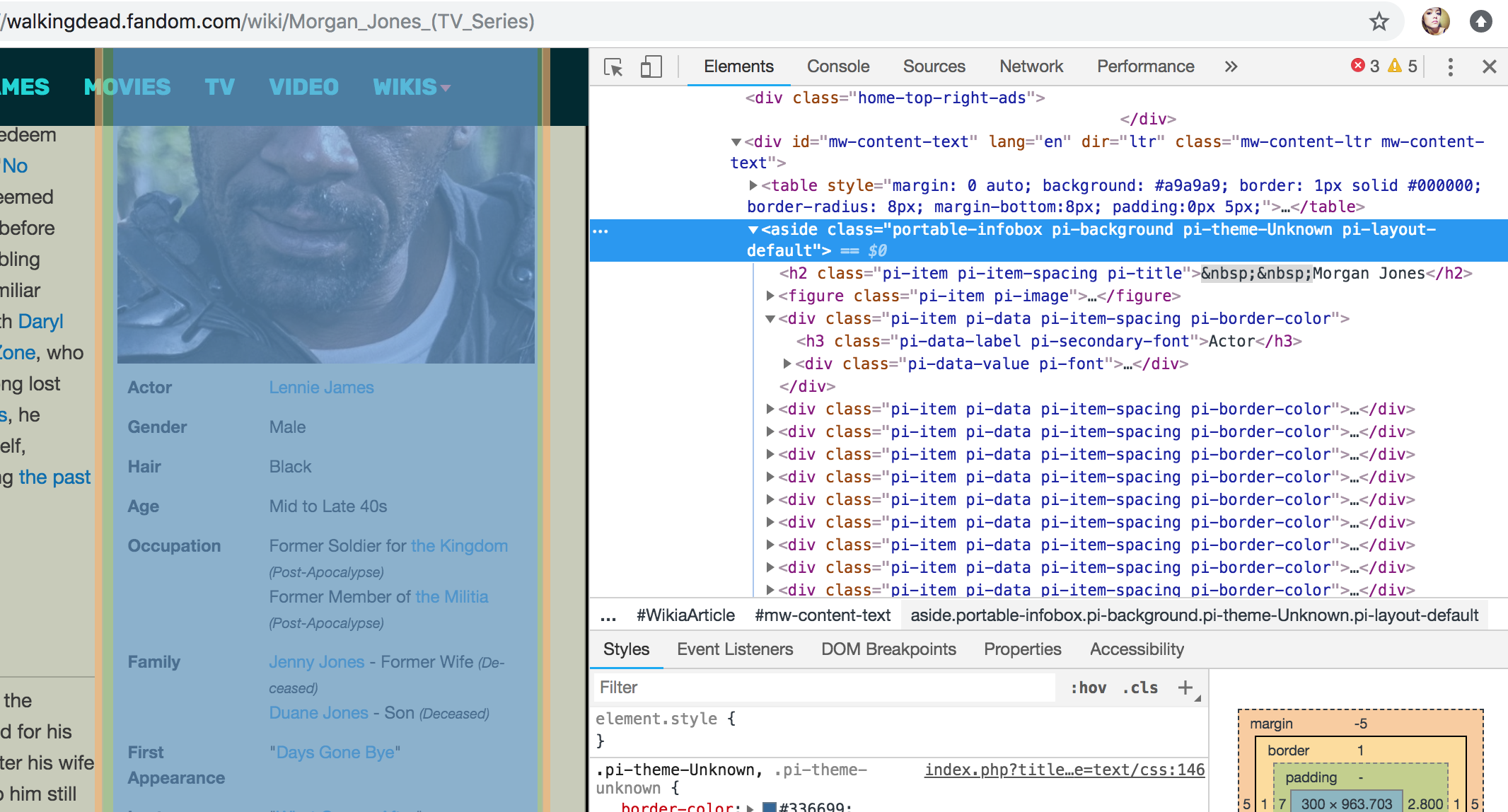Open the Militia link in Occupation
The height and width of the screenshot is (812, 1508).
click(x=452, y=597)
